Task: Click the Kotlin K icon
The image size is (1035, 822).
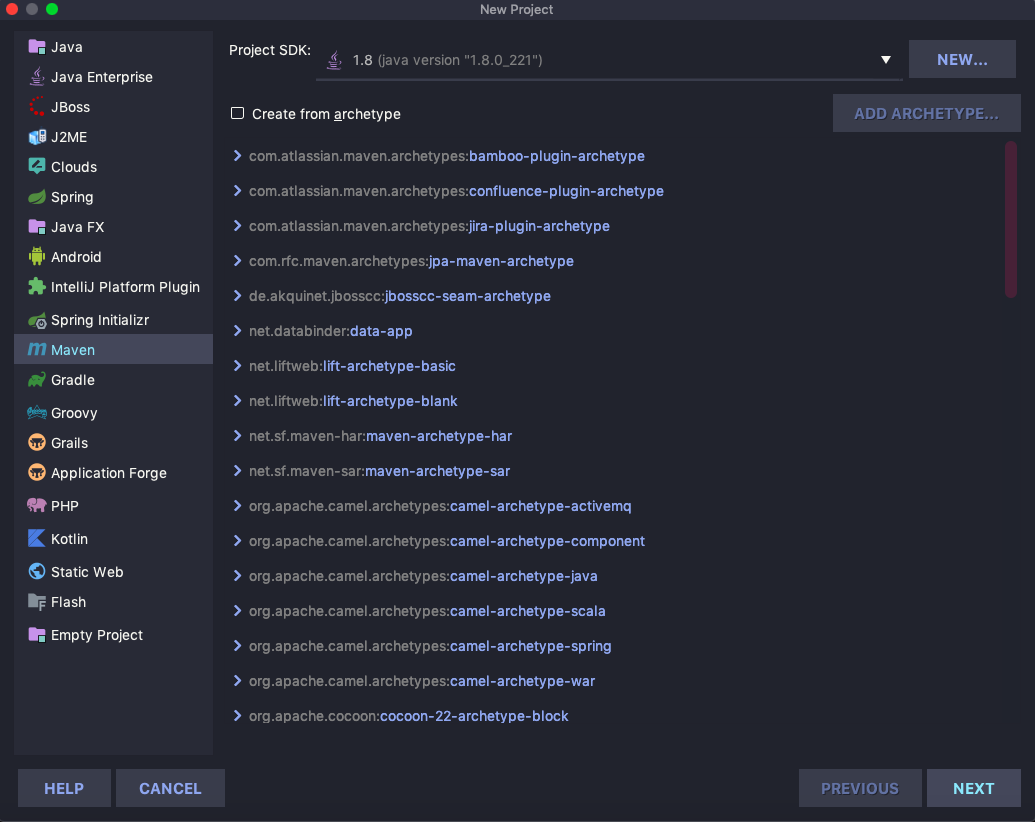Action: (37, 538)
